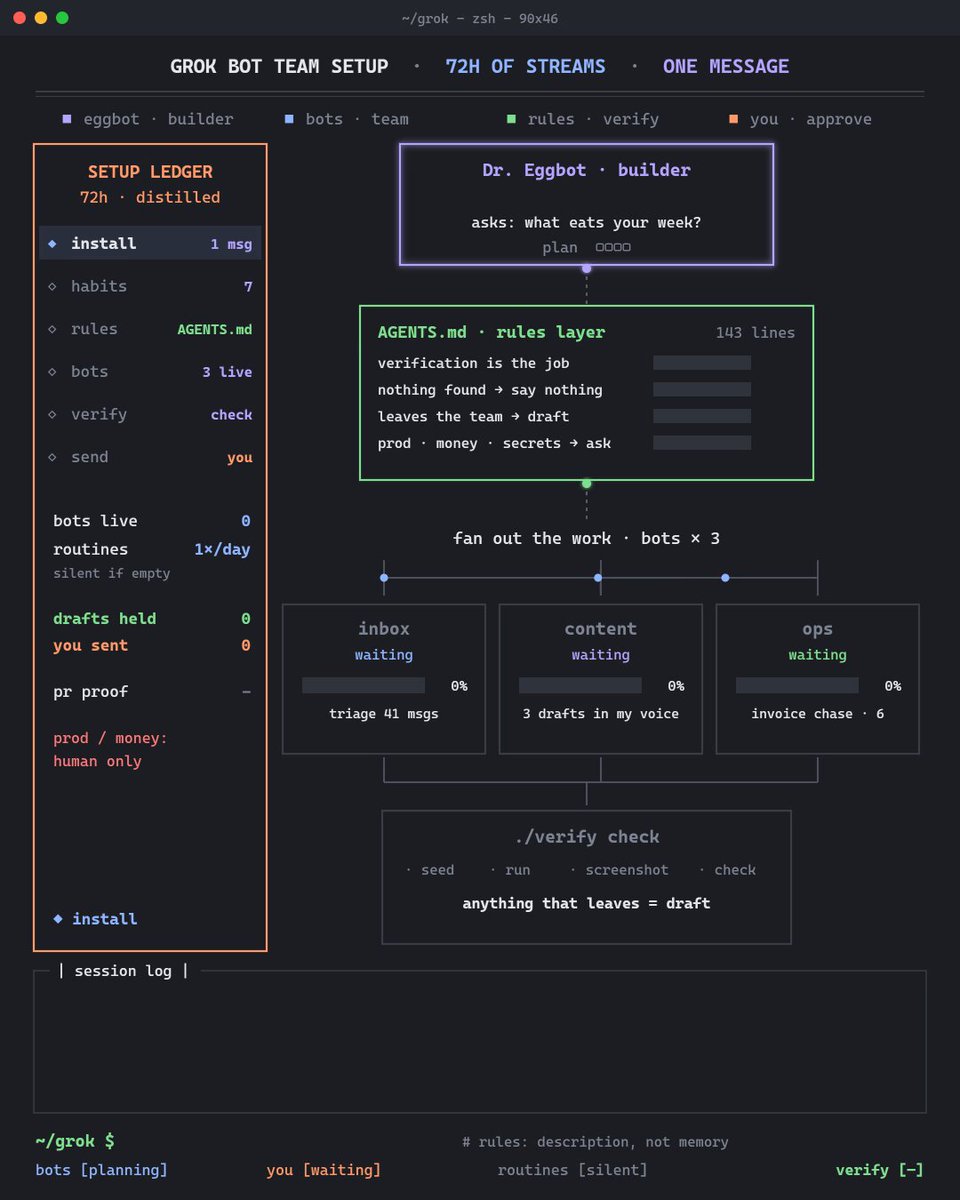Click the bar next to nothing found → say nothing
The height and width of the screenshot is (1200, 960).
pyautogui.click(x=702, y=389)
